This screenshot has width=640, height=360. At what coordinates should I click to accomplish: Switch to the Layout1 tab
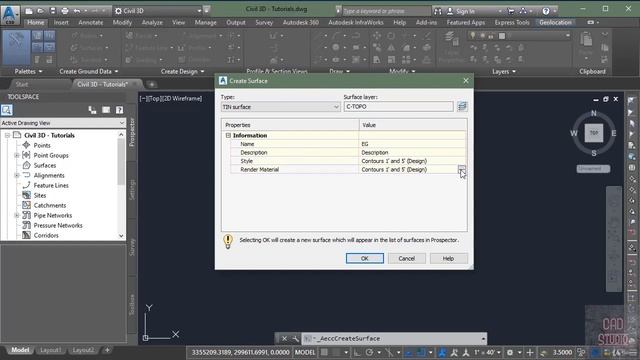point(51,350)
